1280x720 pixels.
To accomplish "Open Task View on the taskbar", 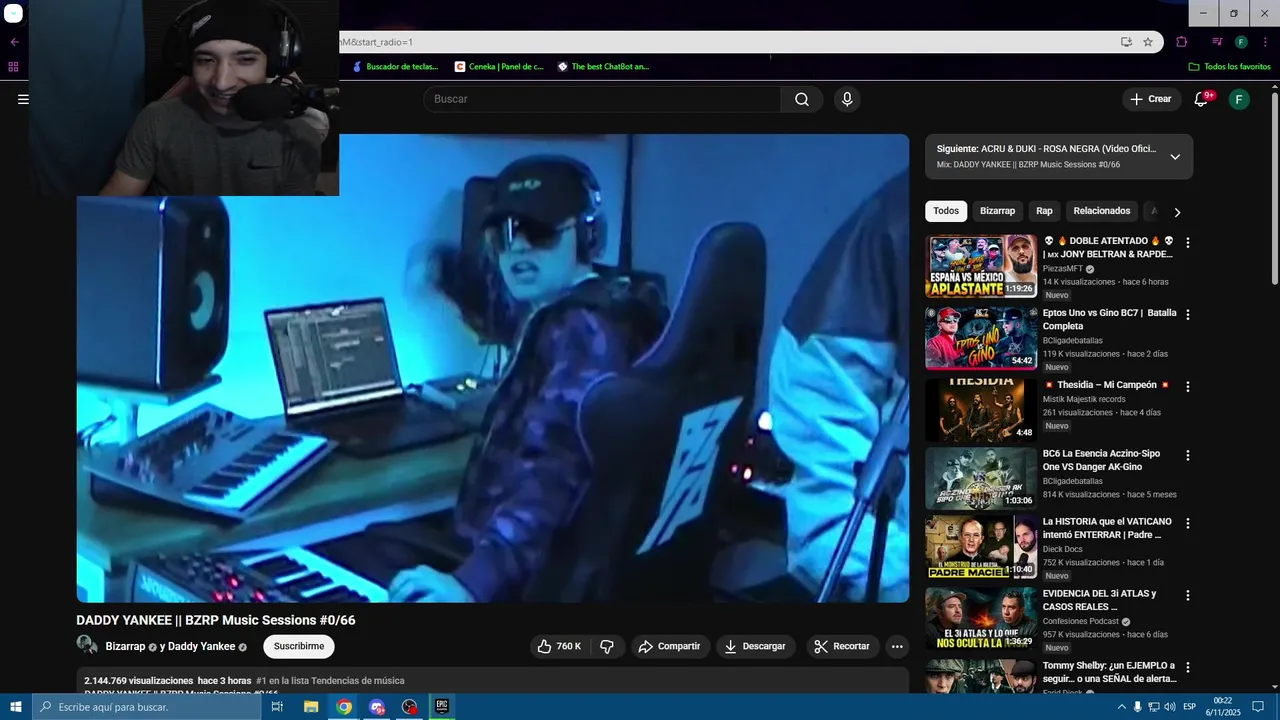I will pyautogui.click(x=277, y=707).
